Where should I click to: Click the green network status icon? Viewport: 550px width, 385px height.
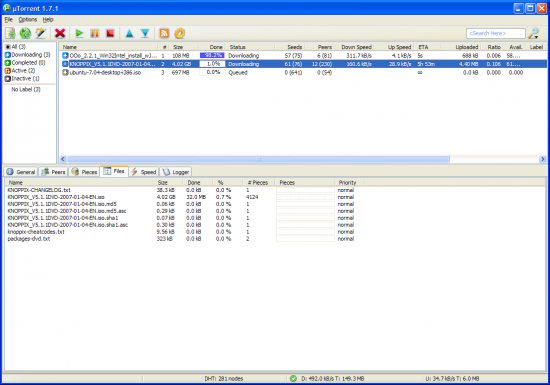293,378
